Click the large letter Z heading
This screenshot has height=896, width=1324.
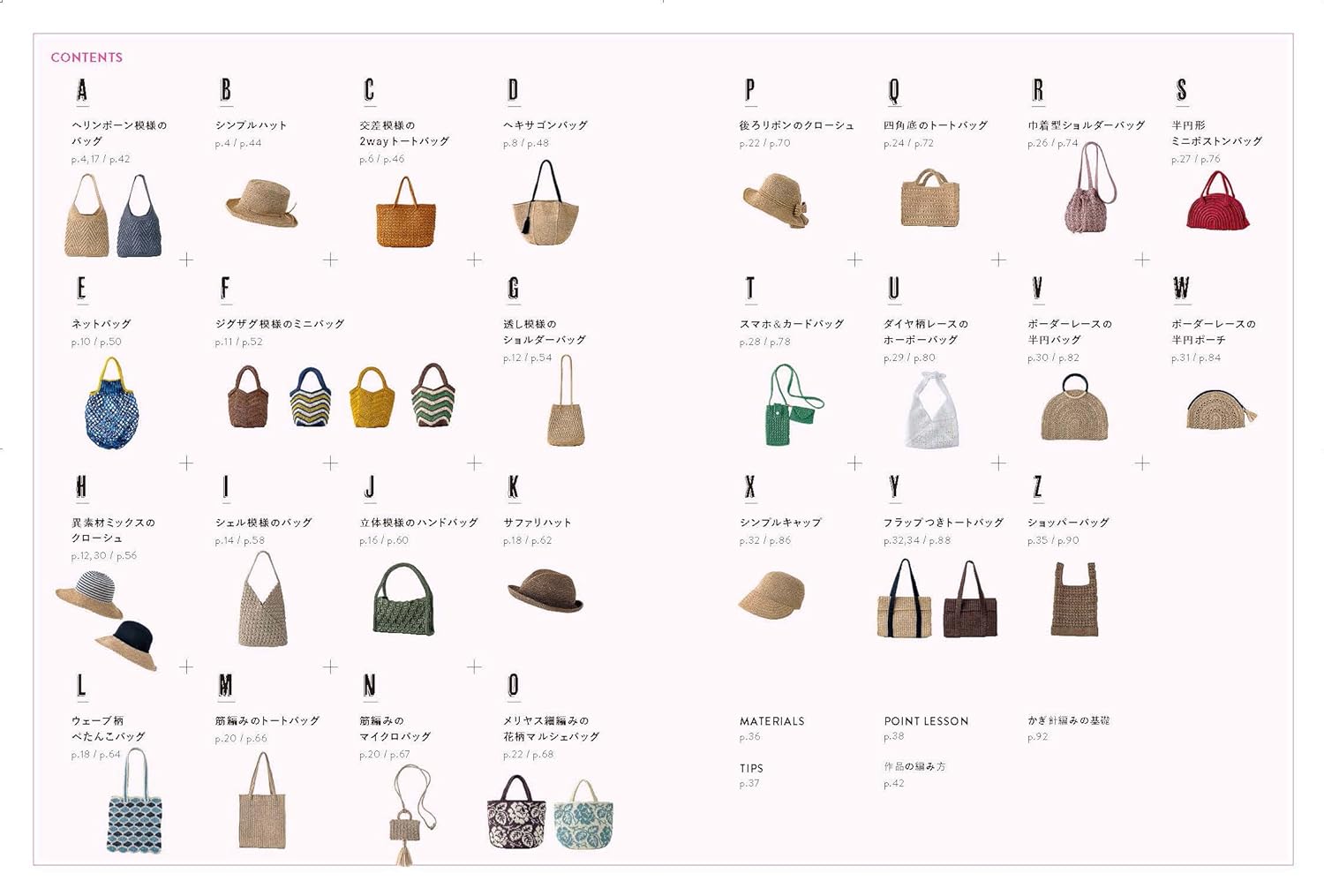[x=1037, y=487]
